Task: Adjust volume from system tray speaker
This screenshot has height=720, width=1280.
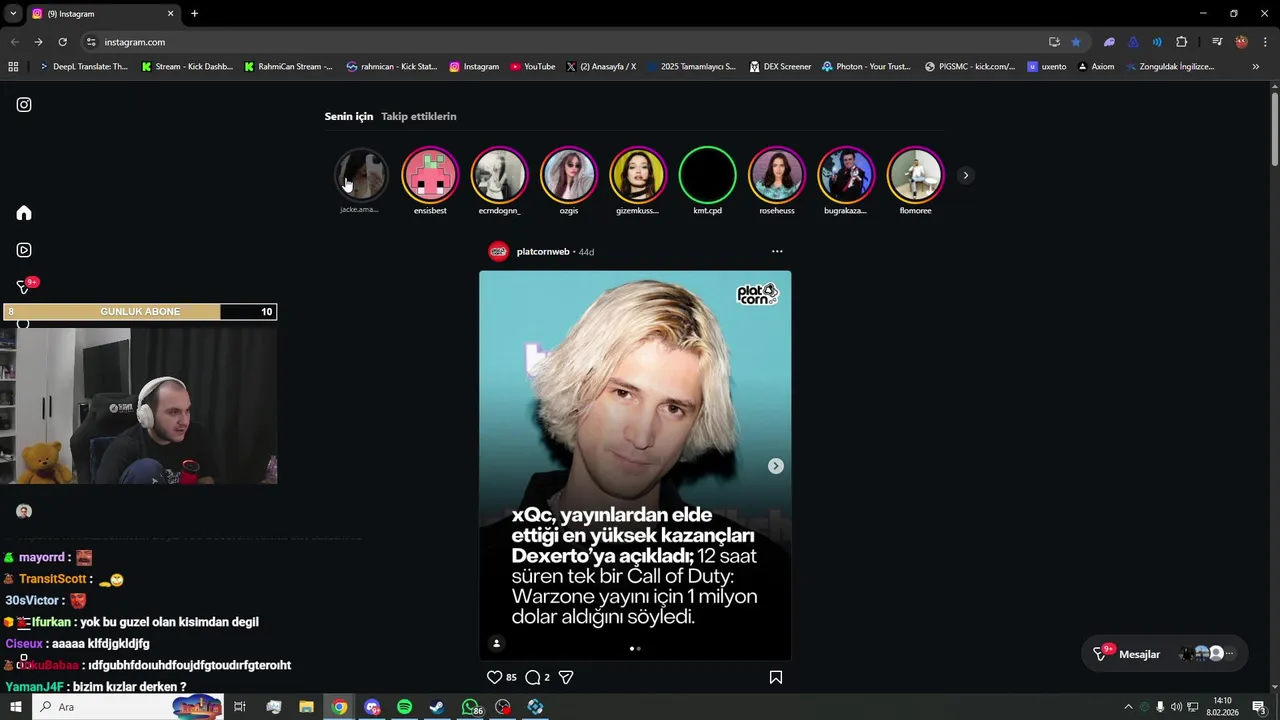Action: click(1176, 707)
